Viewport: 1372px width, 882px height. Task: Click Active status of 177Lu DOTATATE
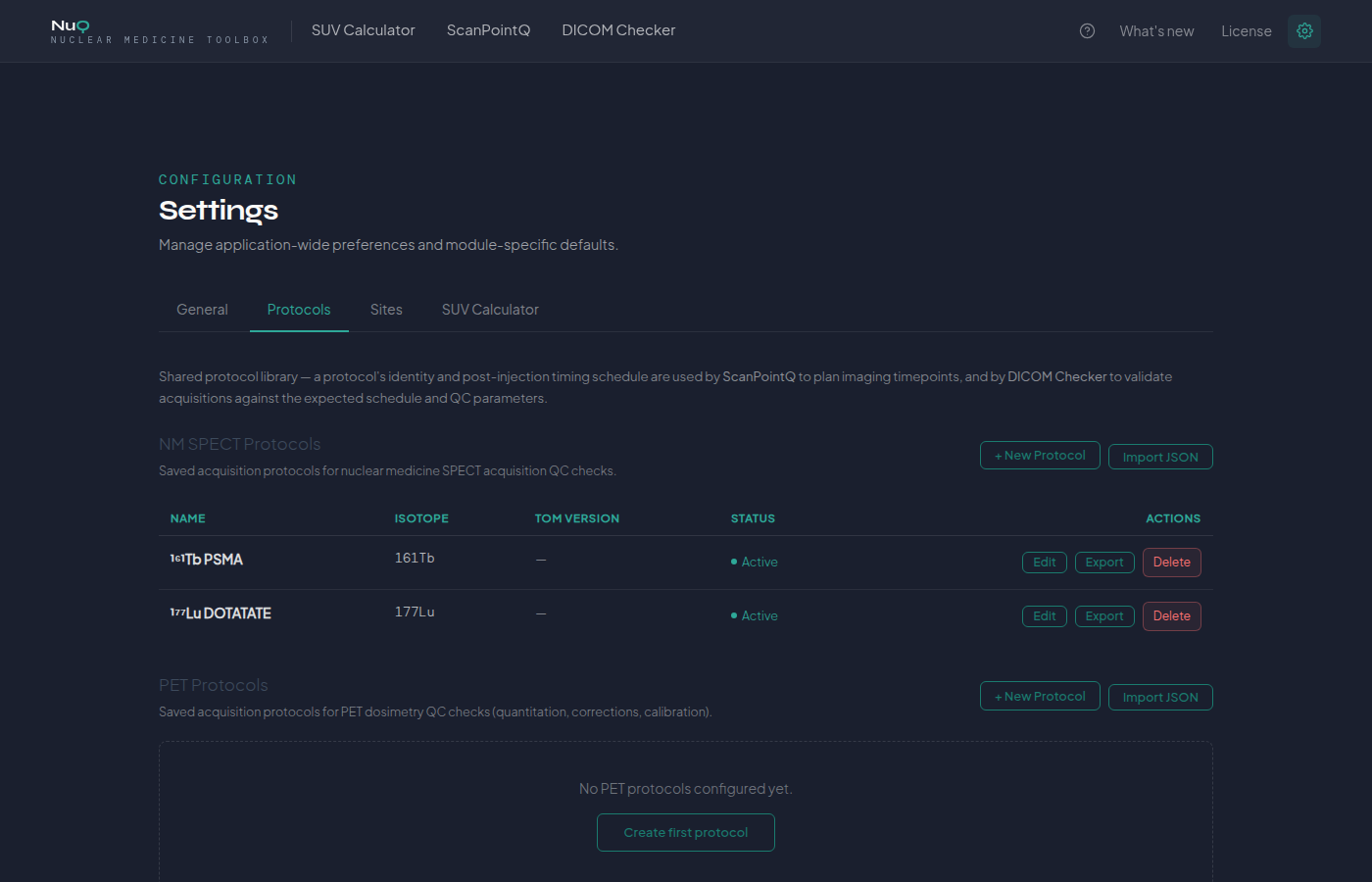(x=755, y=615)
